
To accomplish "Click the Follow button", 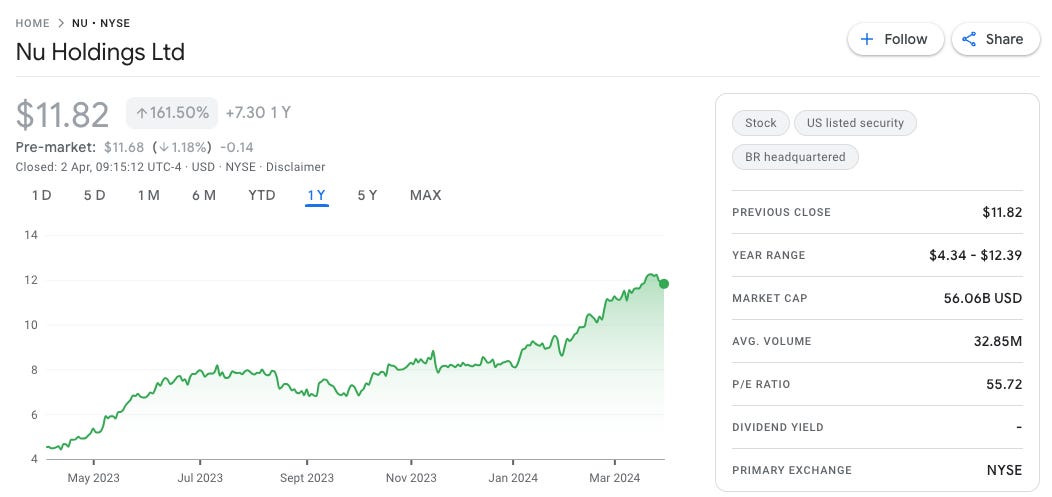I will tap(895, 39).
